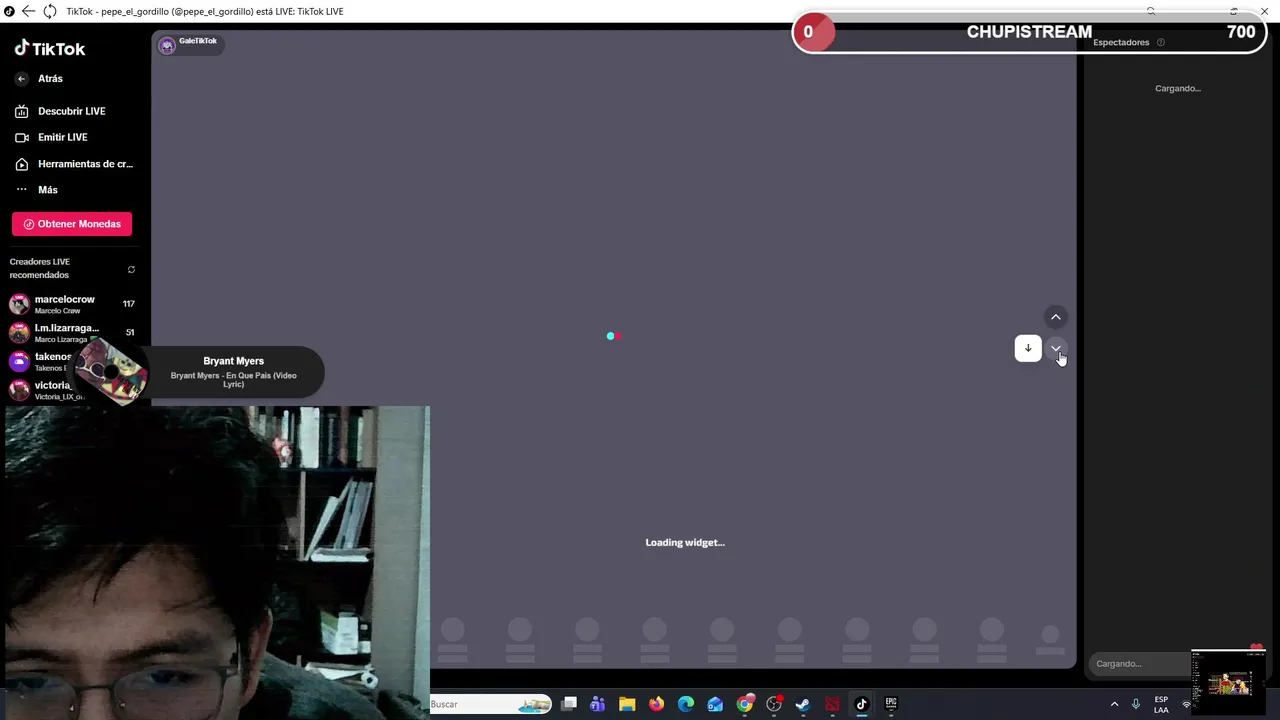Open Epic Games Launcher from taskbar
Screen dimensions: 1280x720
pos(891,704)
